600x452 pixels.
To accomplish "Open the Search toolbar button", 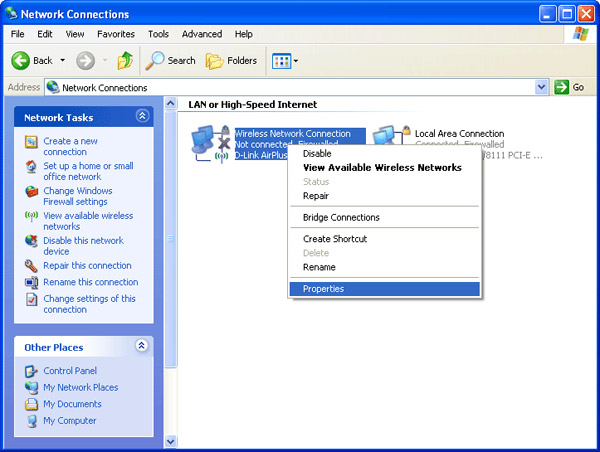I will tap(171, 61).
